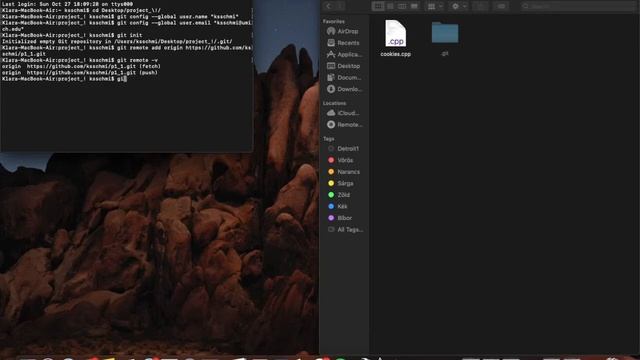Image resolution: width=640 pixels, height=360 pixels.
Task: Select the blue Kék tag
Action: click(x=338, y=206)
